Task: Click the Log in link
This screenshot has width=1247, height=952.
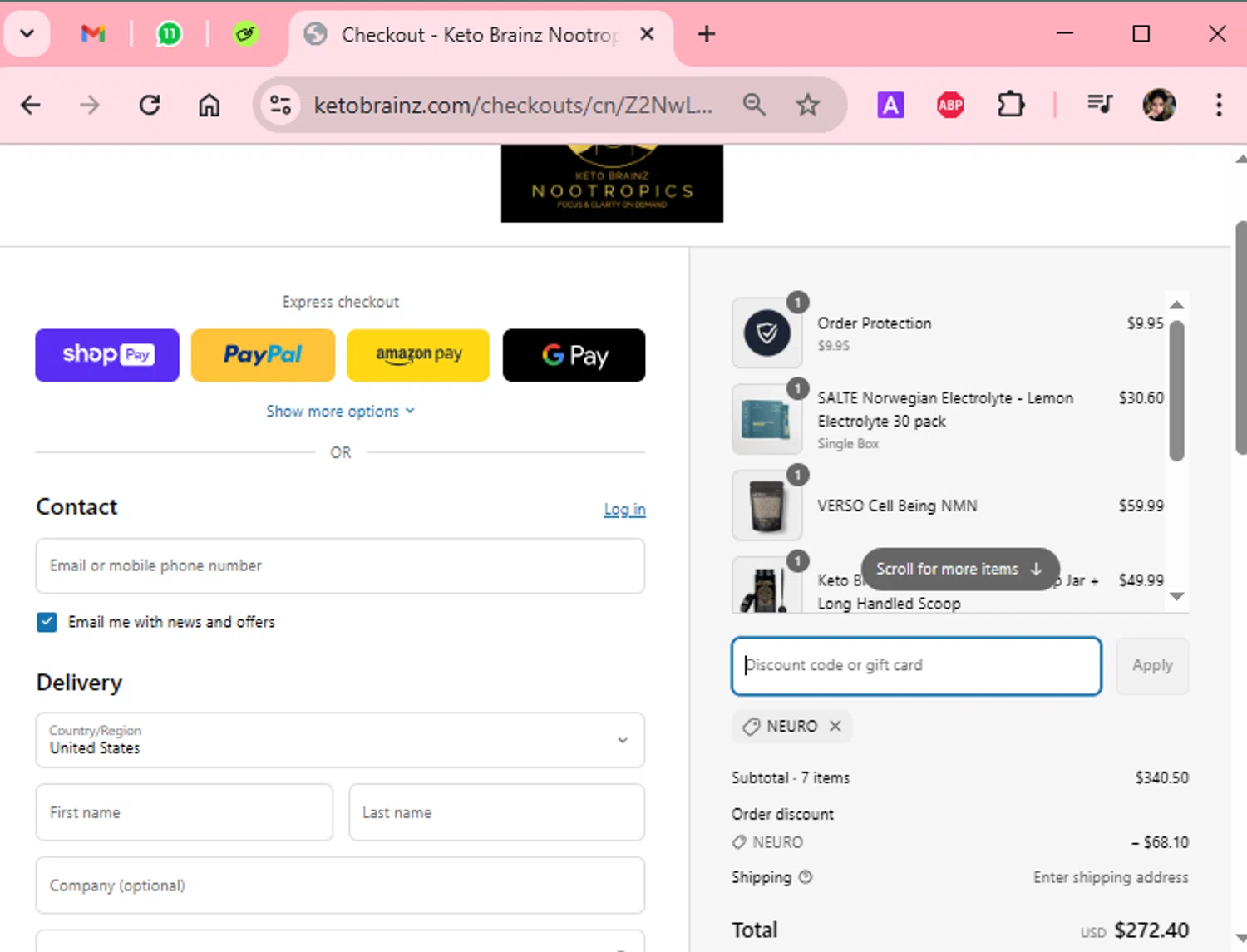Action: pos(624,509)
